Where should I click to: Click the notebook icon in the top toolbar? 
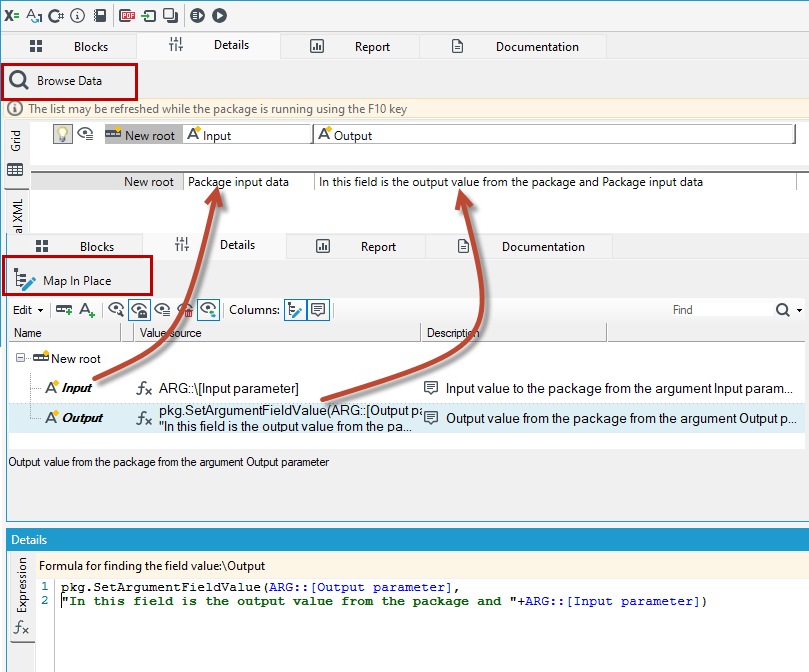click(100, 15)
